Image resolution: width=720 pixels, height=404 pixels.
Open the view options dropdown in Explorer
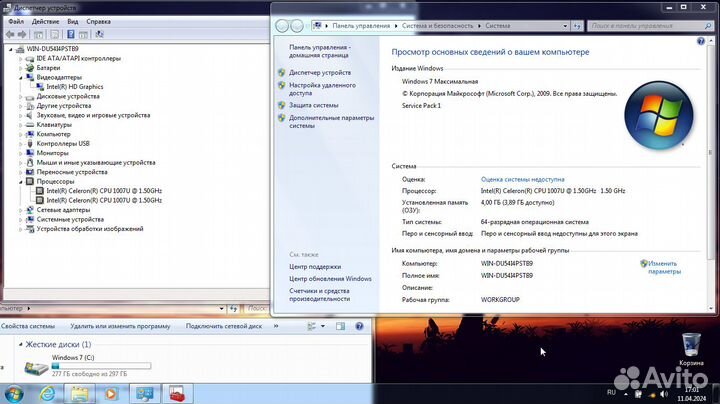[x=323, y=326]
